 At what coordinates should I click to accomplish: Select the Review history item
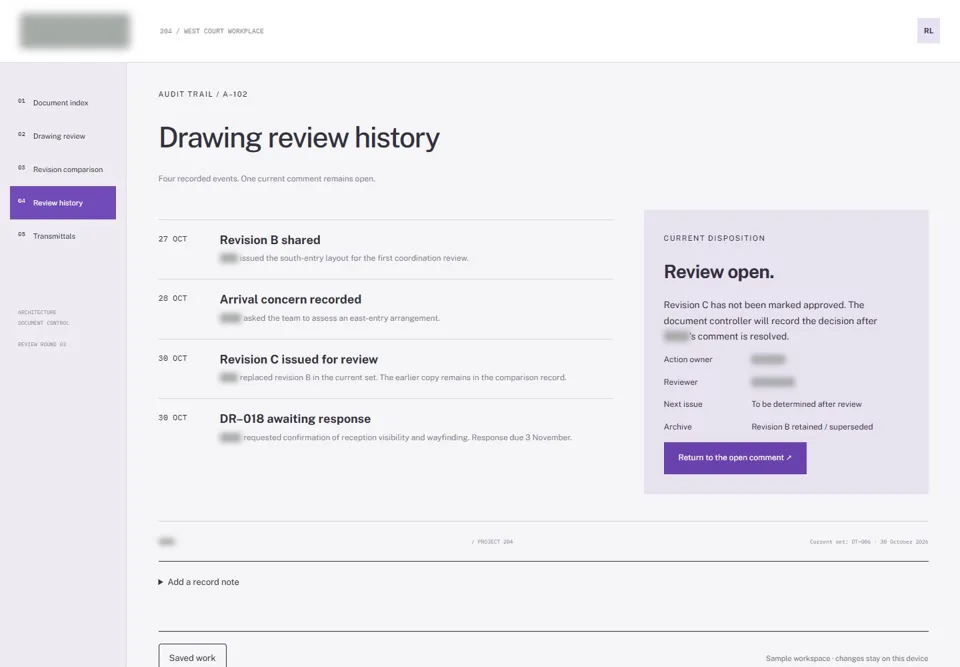coord(62,203)
